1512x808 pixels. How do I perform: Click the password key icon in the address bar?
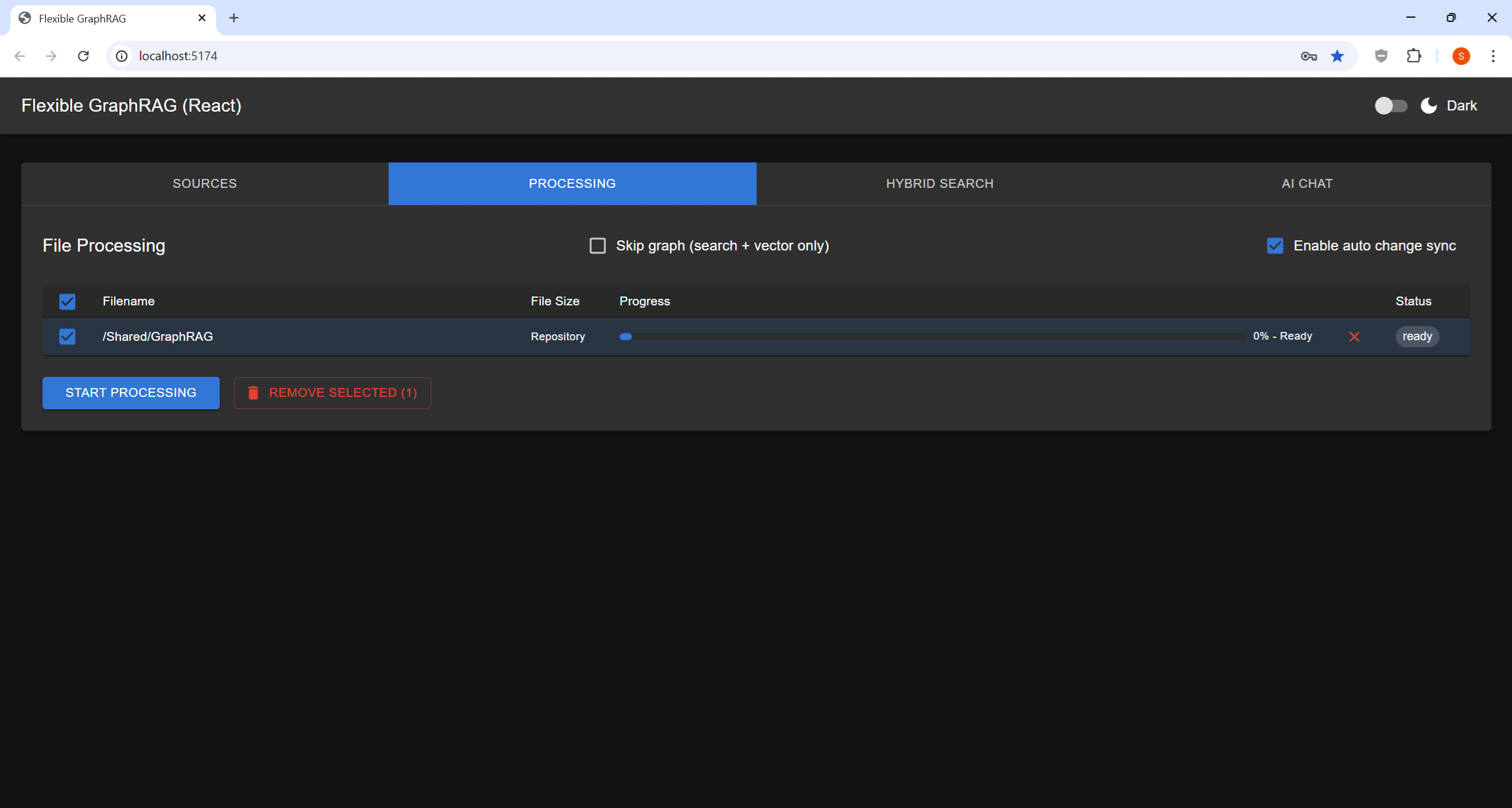click(1308, 56)
